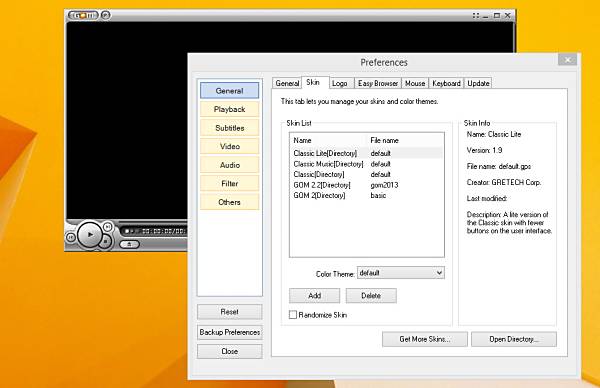Maximize the GOM Player window
This screenshot has width=600, height=388.
[496, 16]
